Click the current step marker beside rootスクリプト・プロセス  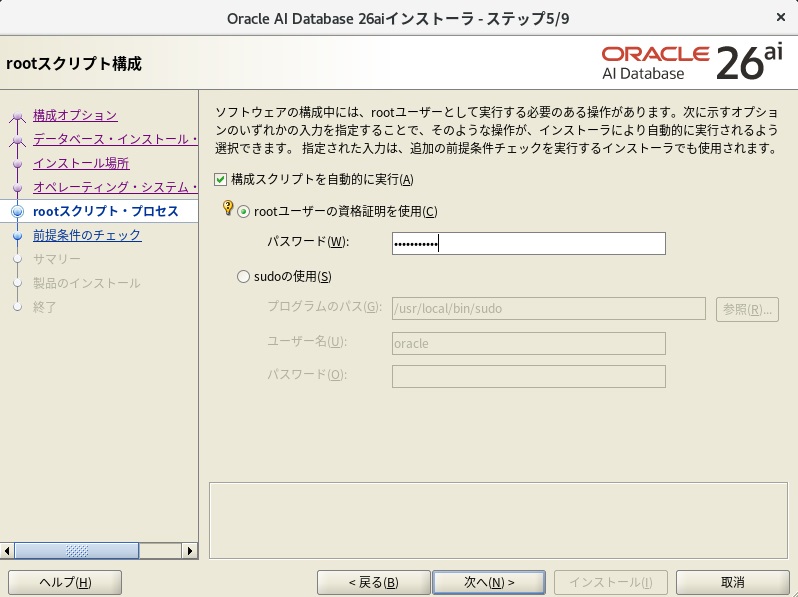coord(17,211)
